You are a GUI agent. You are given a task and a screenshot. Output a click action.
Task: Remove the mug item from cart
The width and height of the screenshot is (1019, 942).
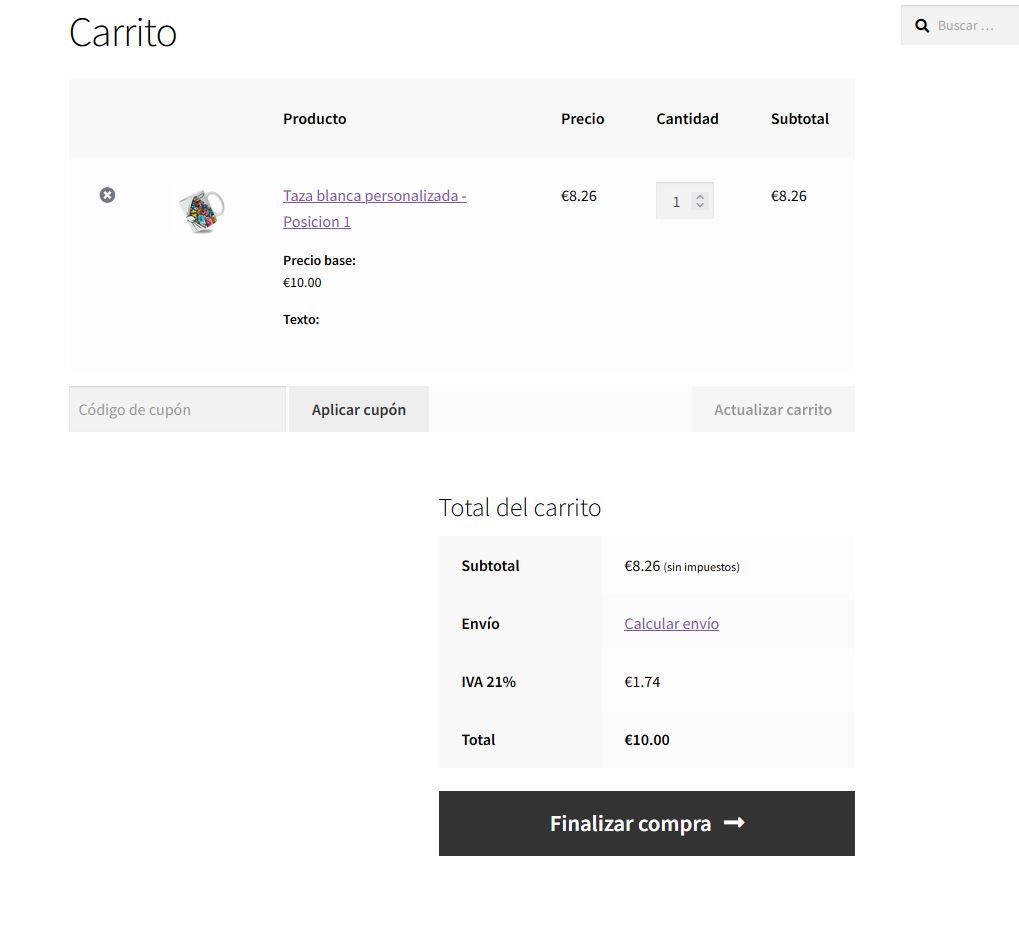tap(107, 195)
